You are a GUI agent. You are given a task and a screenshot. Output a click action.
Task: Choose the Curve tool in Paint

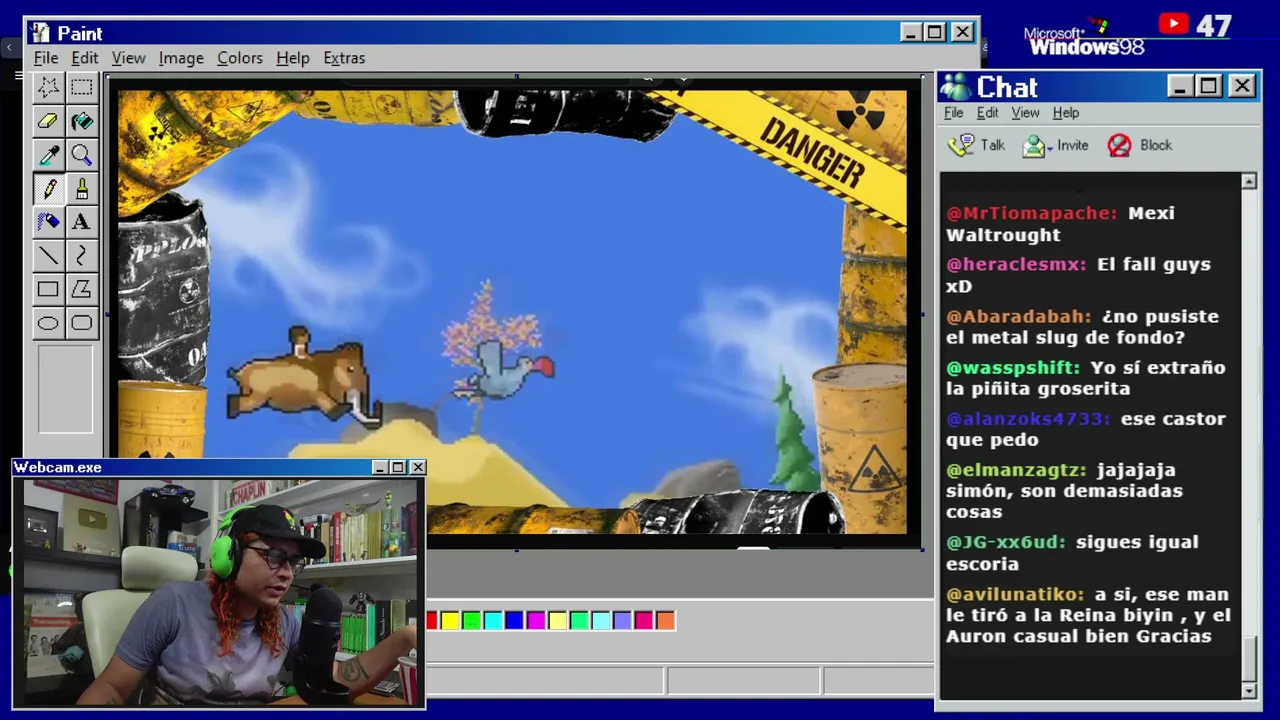point(82,256)
